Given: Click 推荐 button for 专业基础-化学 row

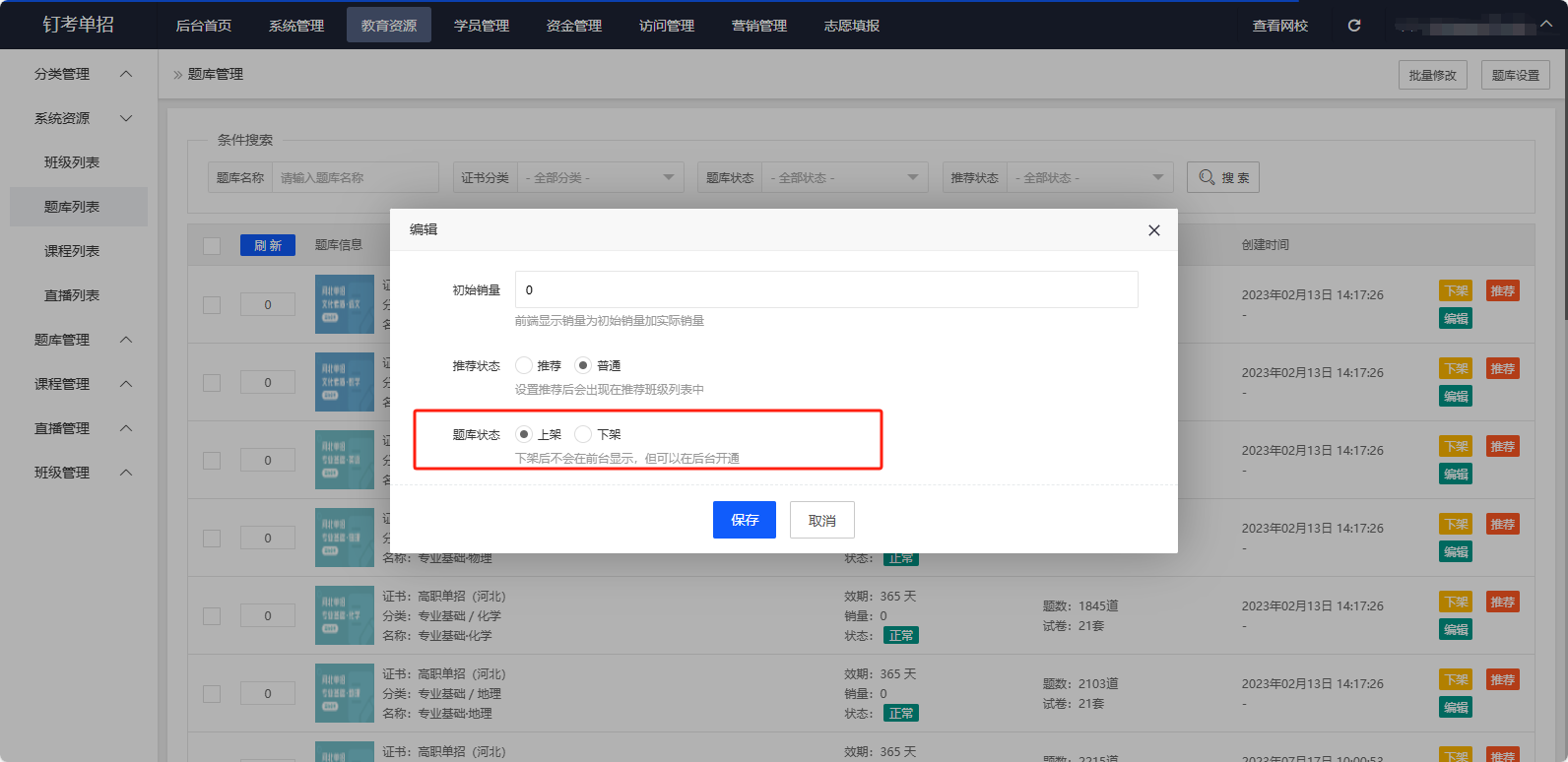Looking at the screenshot, I should pos(1503,602).
